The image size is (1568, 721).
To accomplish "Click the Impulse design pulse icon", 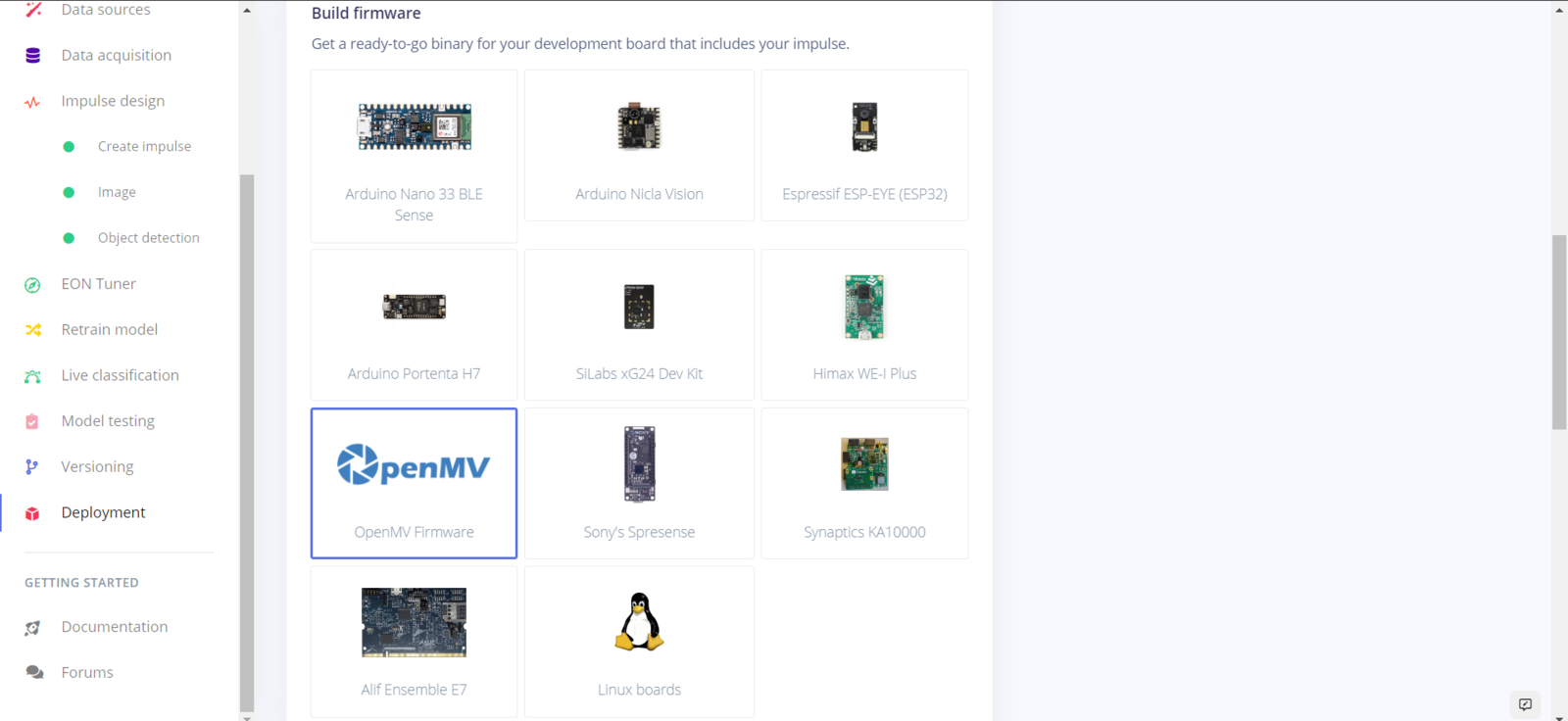I will [x=32, y=102].
